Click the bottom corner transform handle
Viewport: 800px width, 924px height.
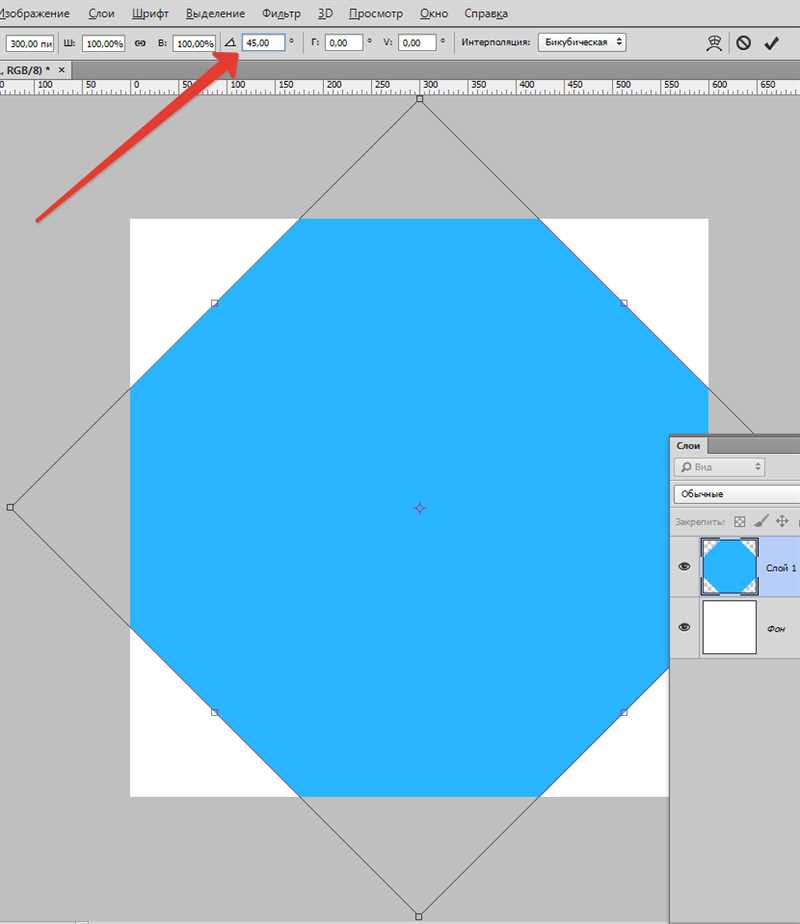click(418, 916)
